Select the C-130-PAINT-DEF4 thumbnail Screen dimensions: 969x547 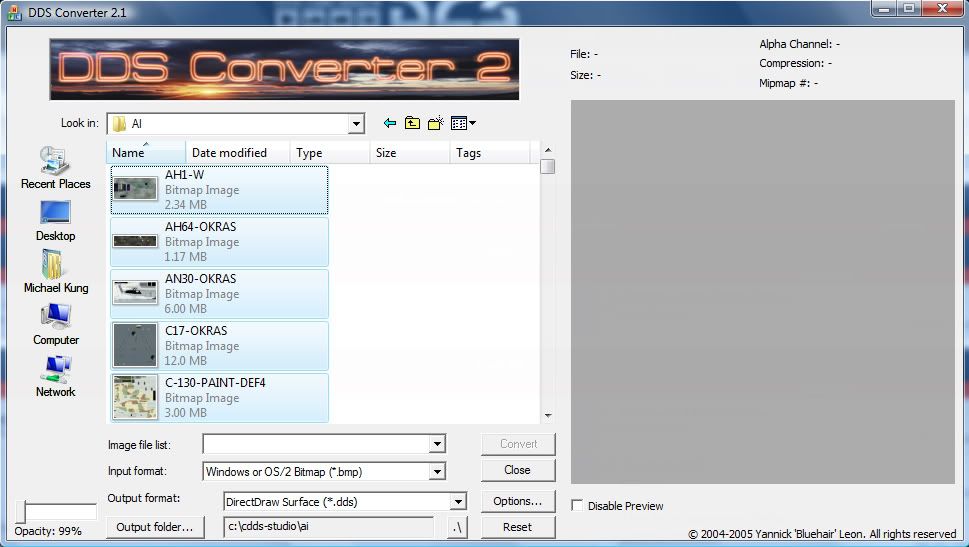click(x=135, y=397)
